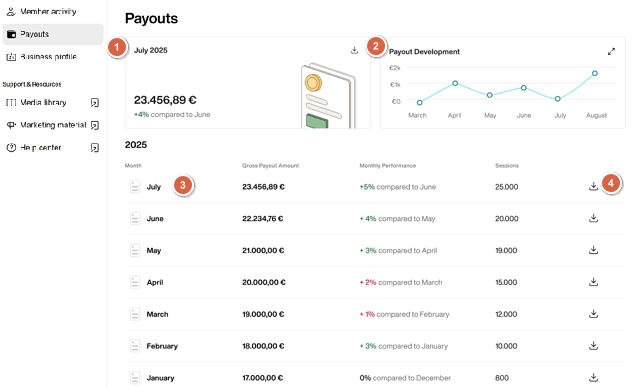Viewport: 641px width, 388px height.
Task: Download the July payout statement
Action: point(594,186)
